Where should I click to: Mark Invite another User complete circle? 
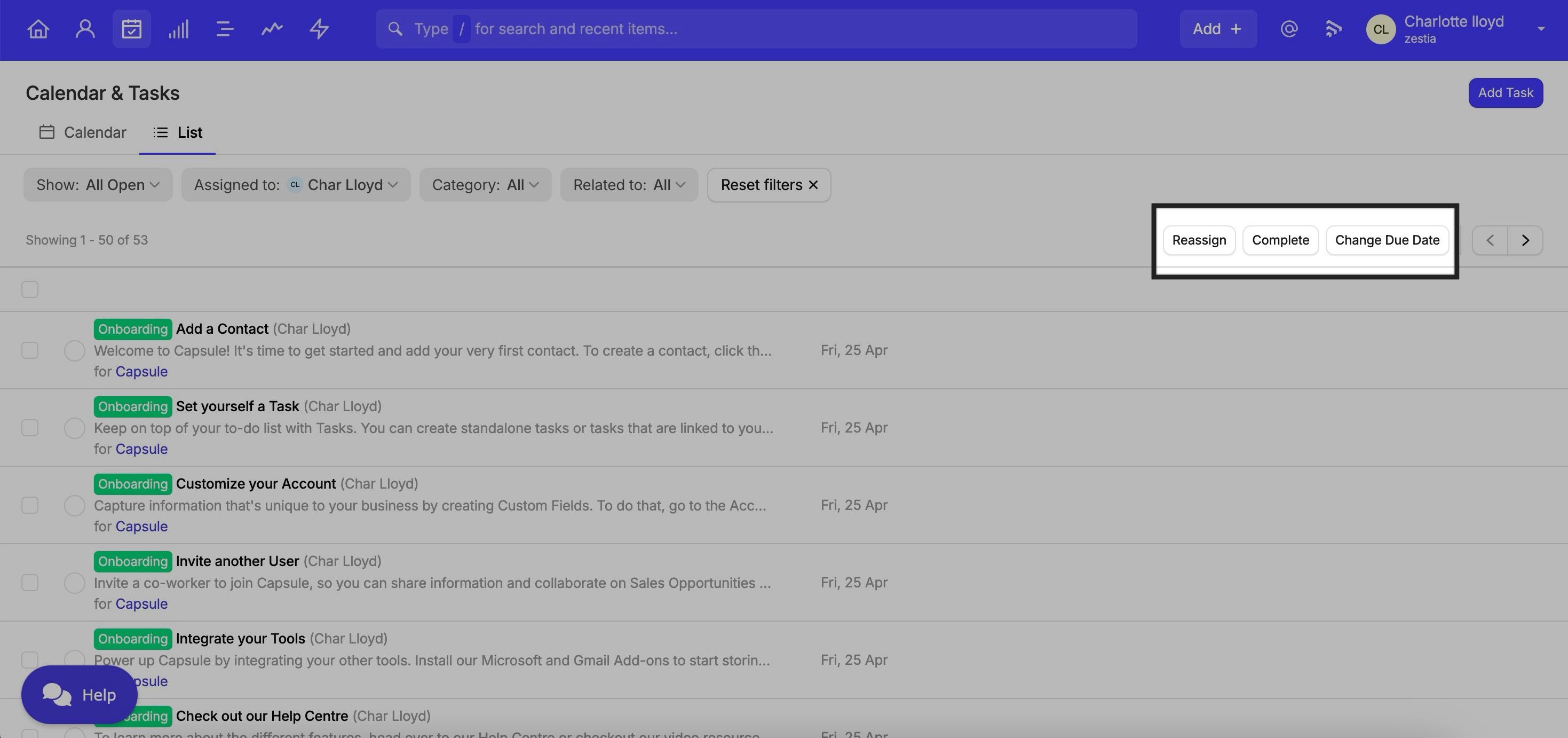tap(74, 583)
